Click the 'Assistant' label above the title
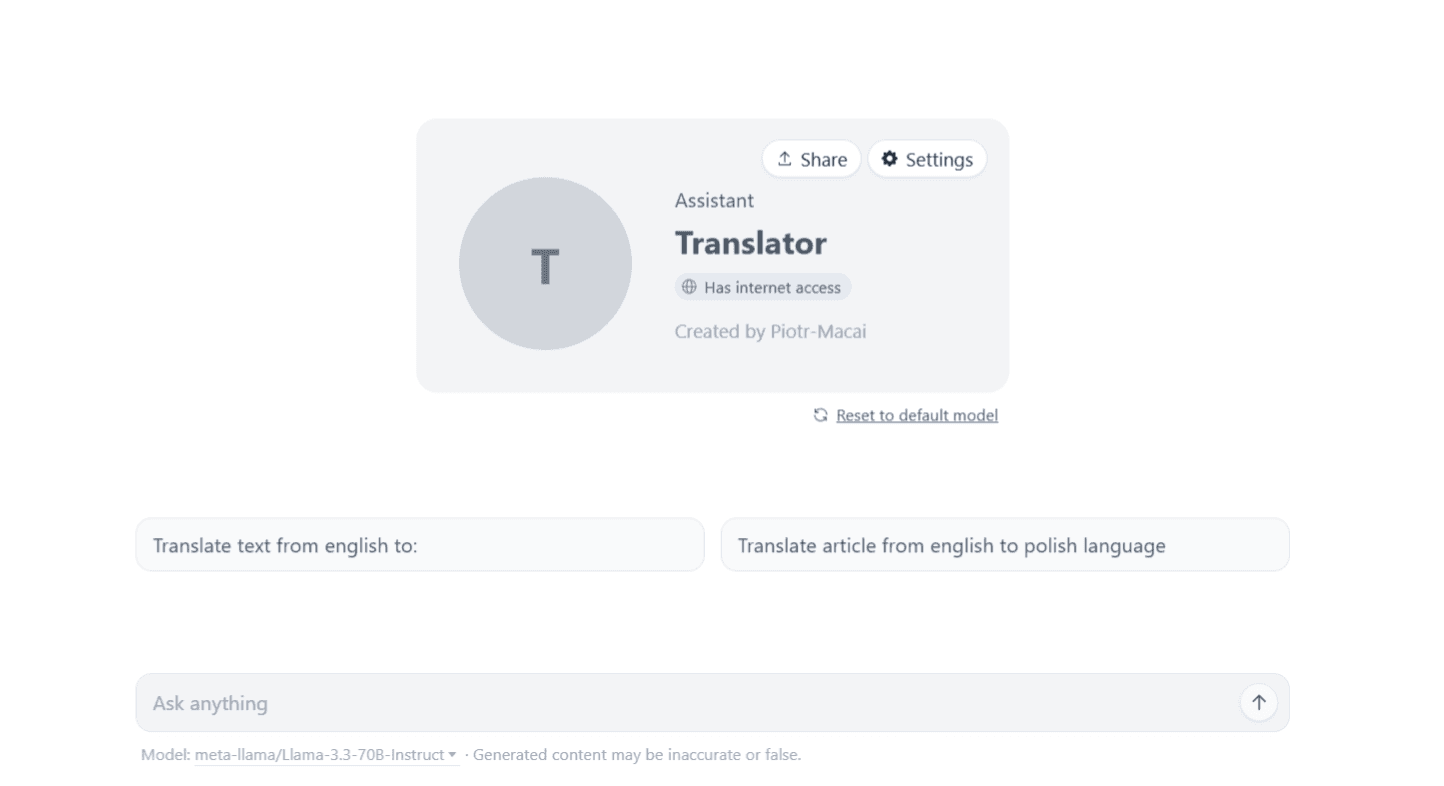The width and height of the screenshot is (1444, 786). click(x=714, y=200)
